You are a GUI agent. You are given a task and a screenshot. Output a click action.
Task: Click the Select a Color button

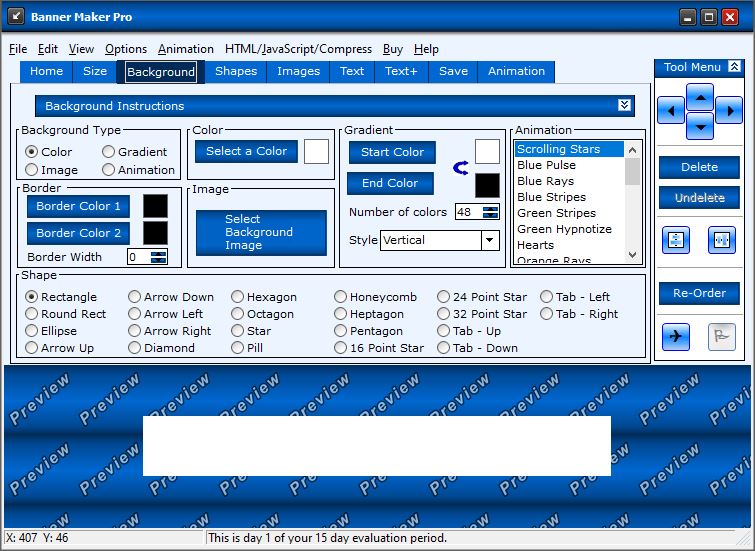(x=246, y=151)
